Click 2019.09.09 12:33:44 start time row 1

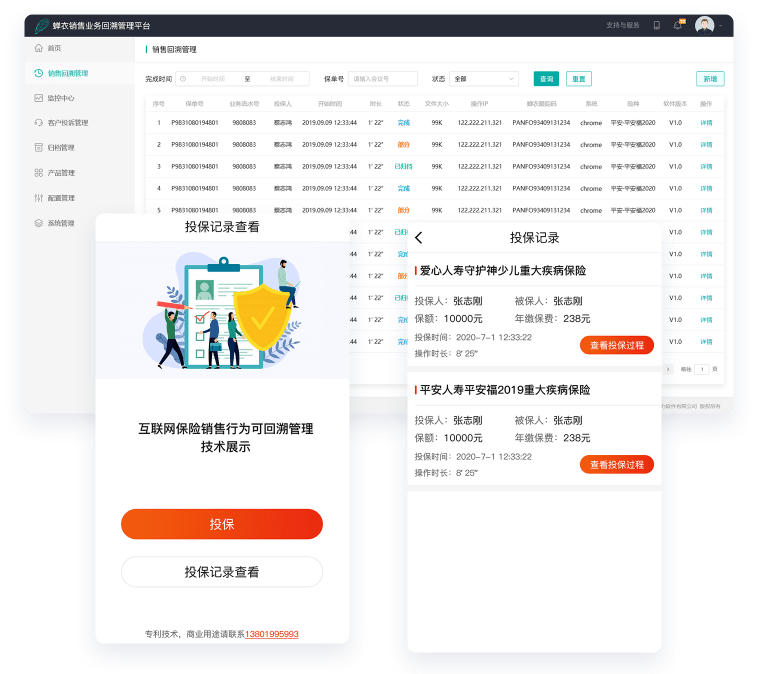[x=329, y=123]
